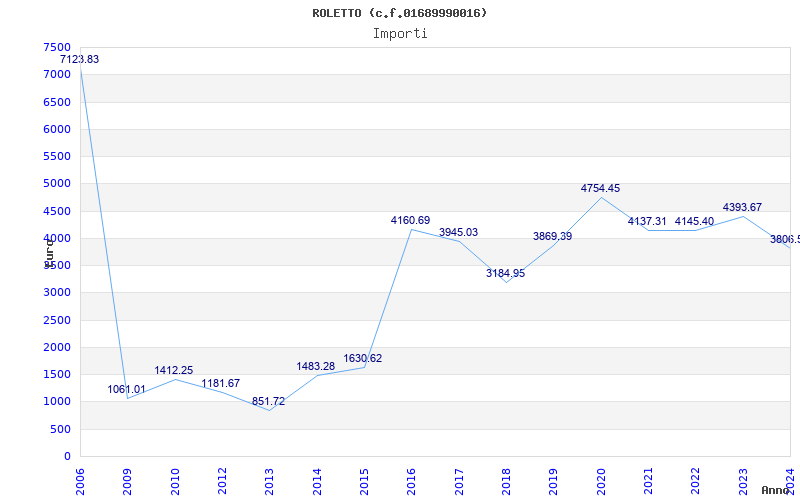Click the 1630.62 data label
The image size is (800, 500).
pos(363,358)
